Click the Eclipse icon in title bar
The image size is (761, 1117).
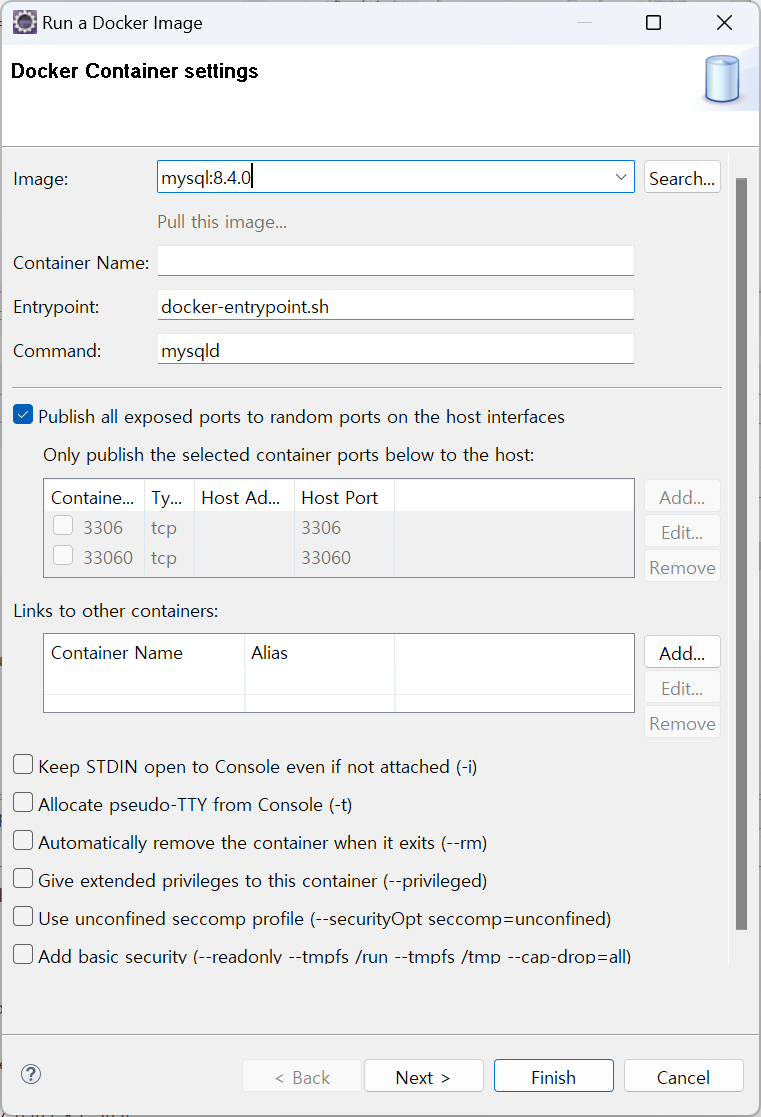(x=24, y=22)
